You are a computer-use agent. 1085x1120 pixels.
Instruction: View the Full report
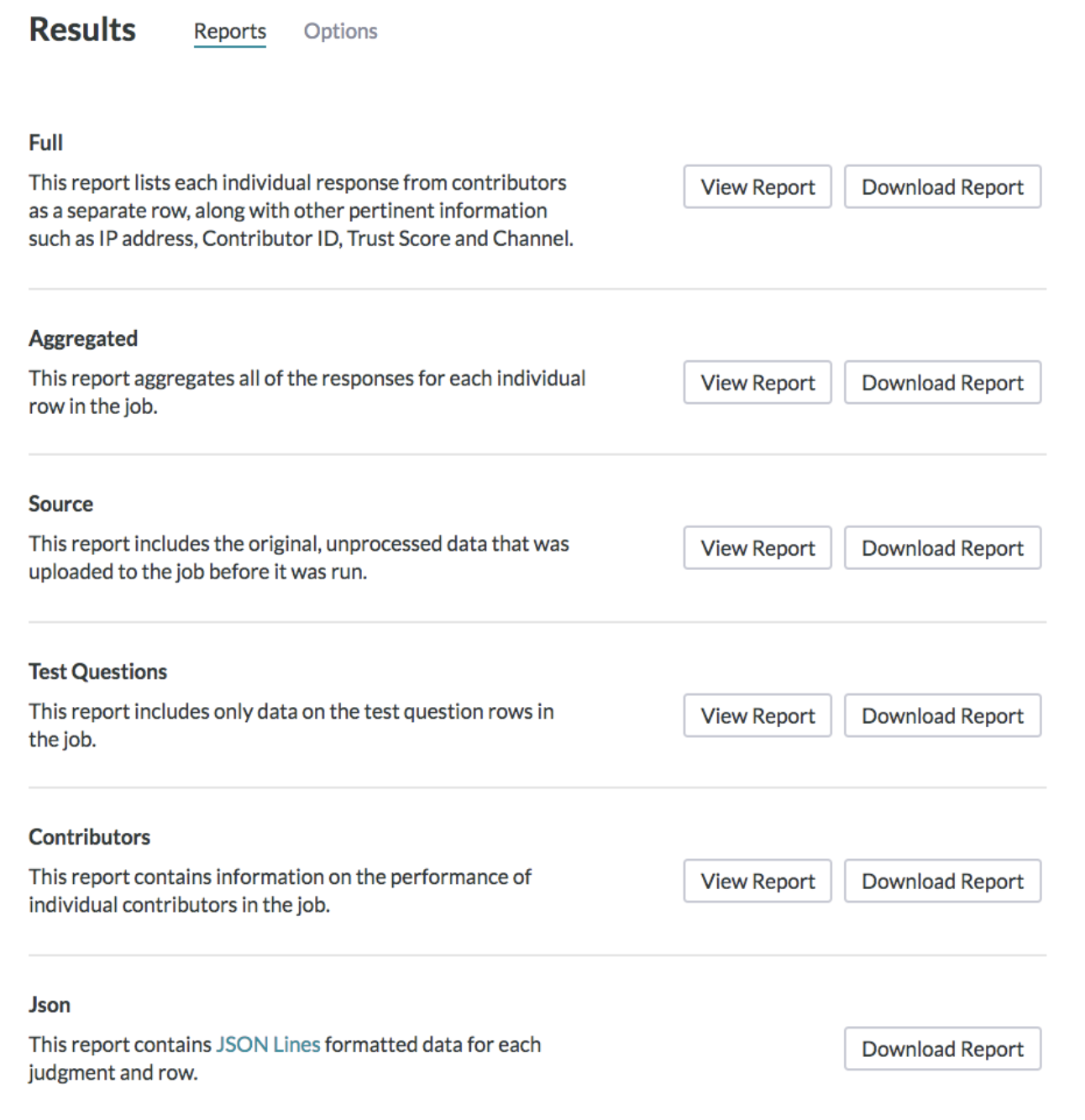click(757, 186)
